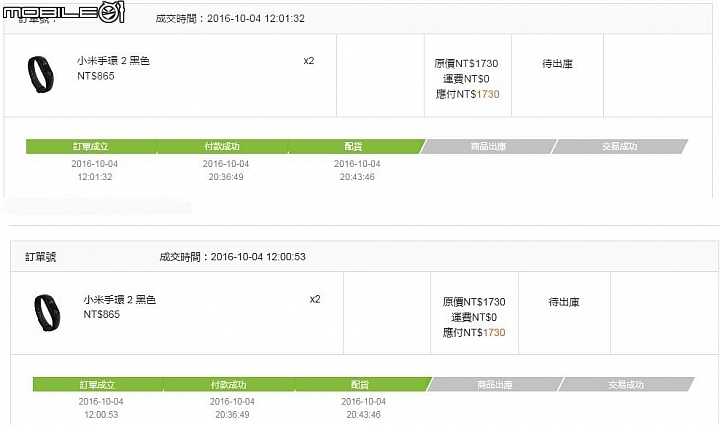Screen dimensions: 720x425
Task: Select 付款成功 step in second order progress
Action: tap(229, 384)
